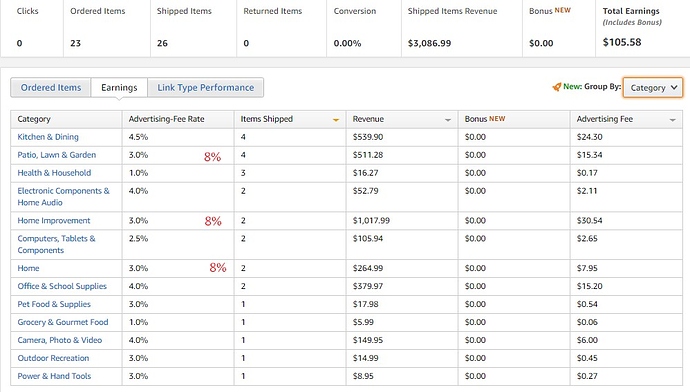The width and height of the screenshot is (690, 392).
Task: Select Shipped Items Revenue $3,086.99
Action: 429,43
